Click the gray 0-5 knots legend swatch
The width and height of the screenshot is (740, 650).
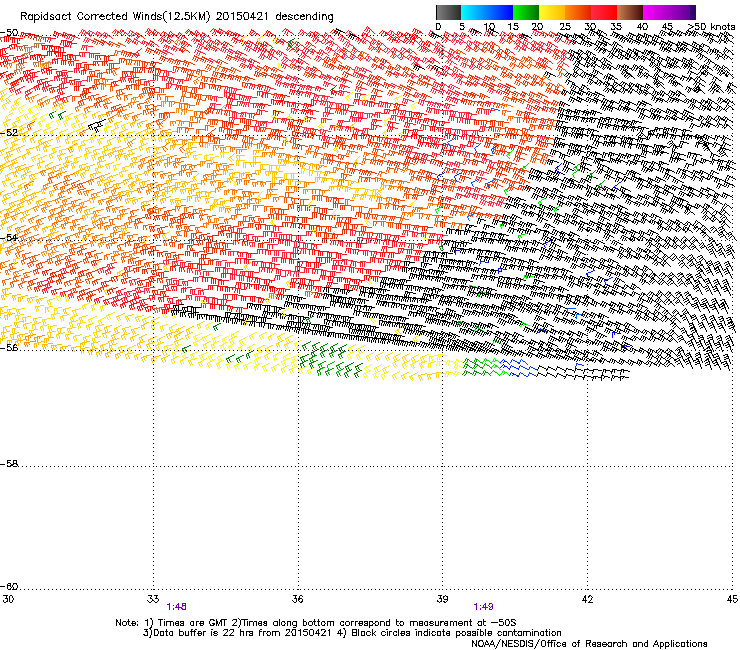tap(448, 12)
